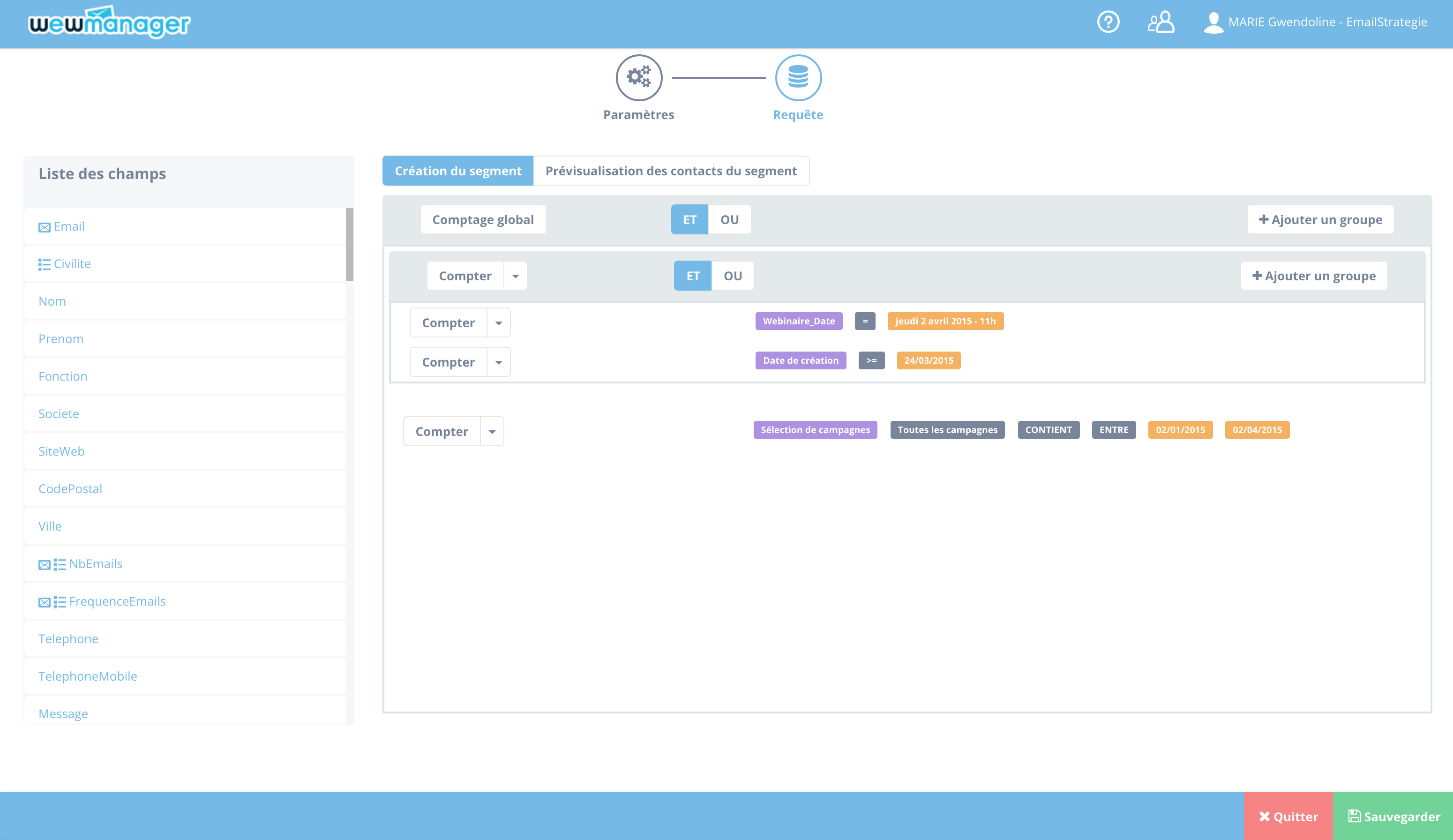
Task: Click the Paramètres gear settings icon
Action: coord(639,77)
